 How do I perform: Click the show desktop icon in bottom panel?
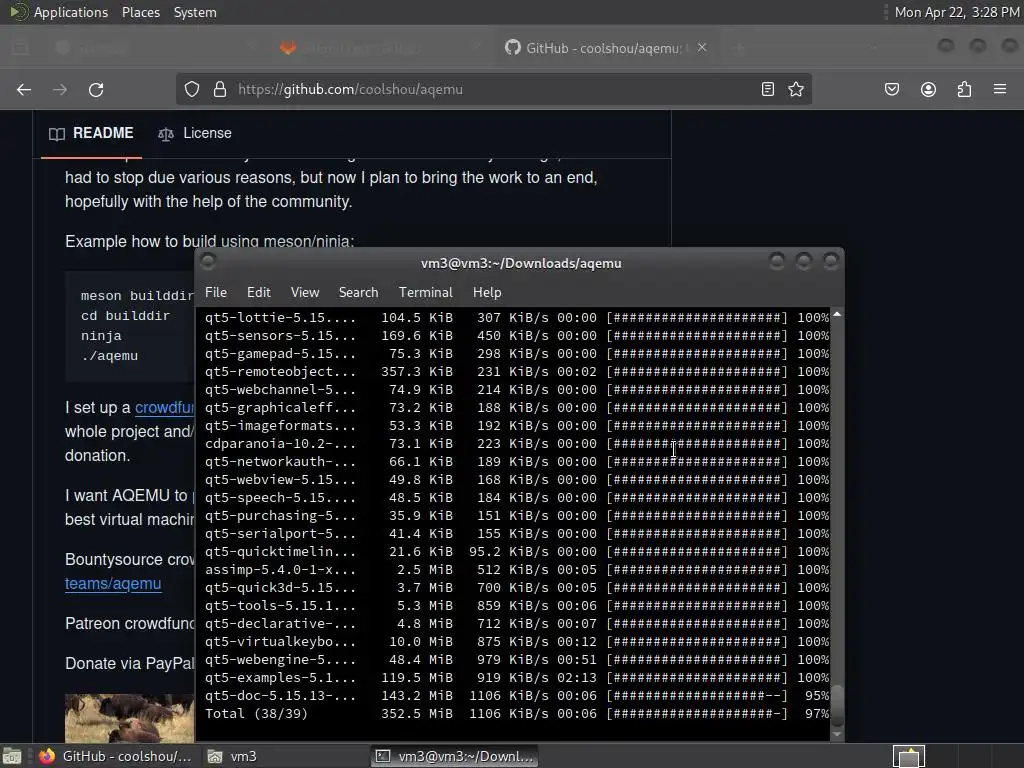pyautogui.click(x=12, y=756)
